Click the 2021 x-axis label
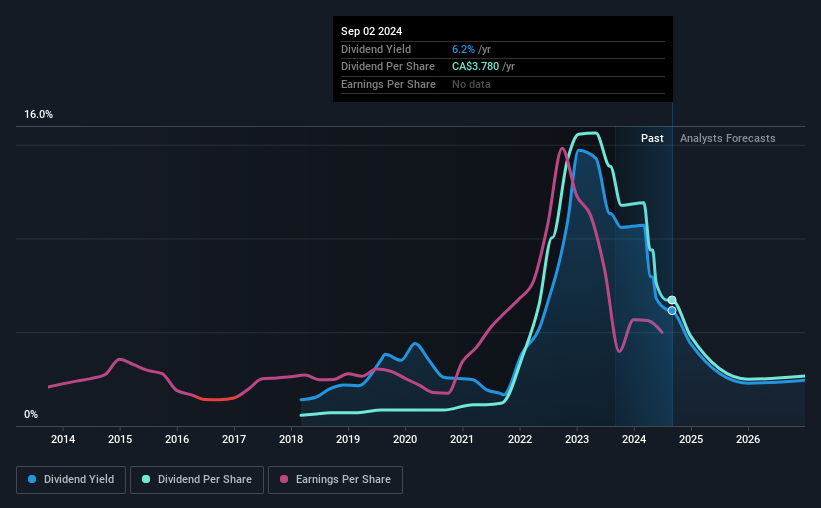The height and width of the screenshot is (508, 821). click(x=462, y=439)
